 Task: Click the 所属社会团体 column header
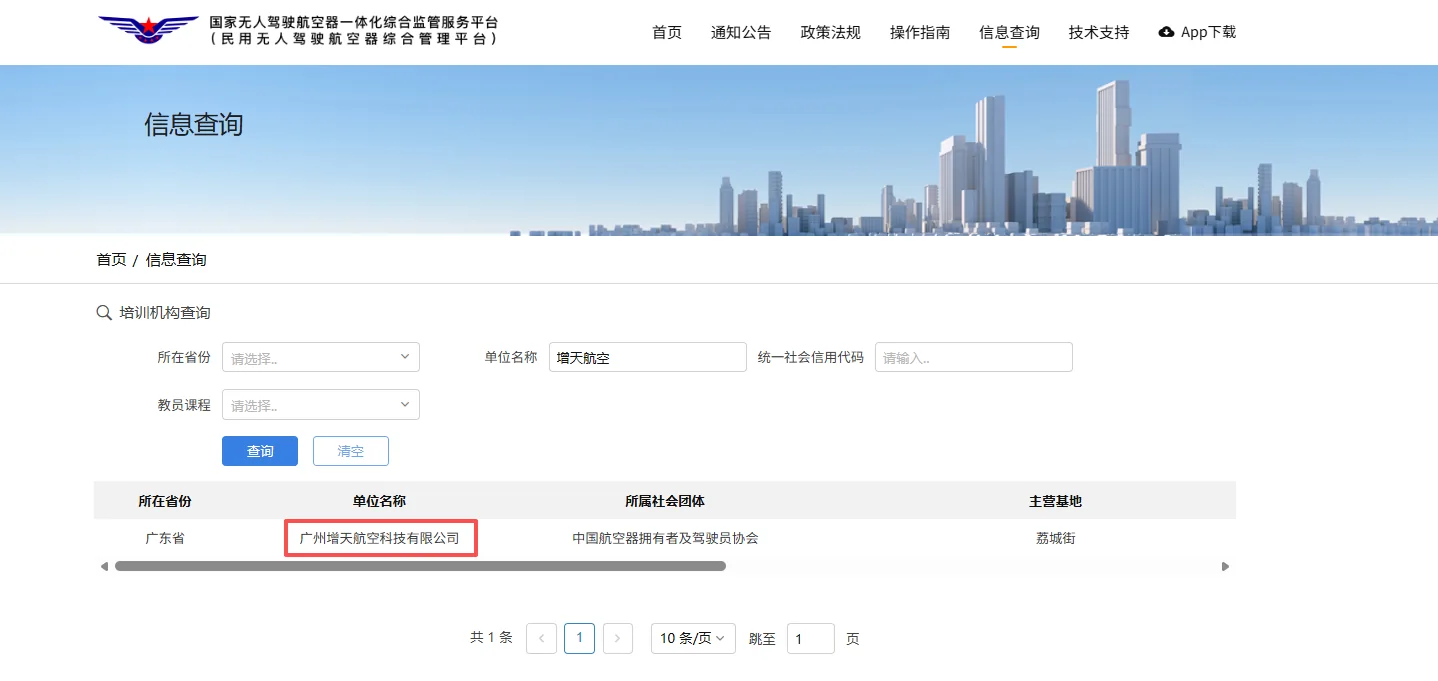665,501
